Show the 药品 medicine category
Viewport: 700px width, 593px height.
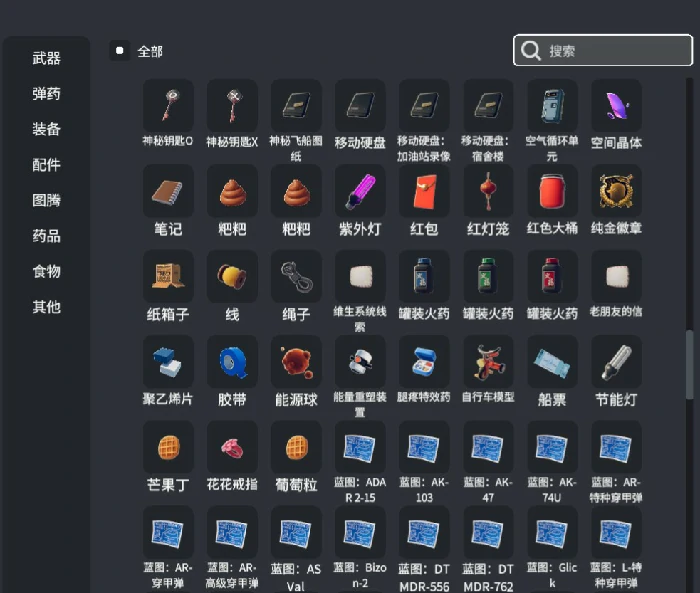[46, 236]
